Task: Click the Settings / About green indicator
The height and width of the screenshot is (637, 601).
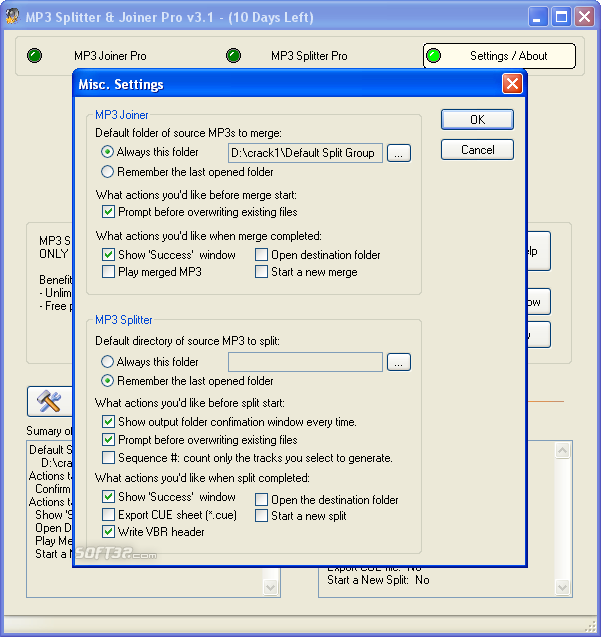Action: pos(434,56)
